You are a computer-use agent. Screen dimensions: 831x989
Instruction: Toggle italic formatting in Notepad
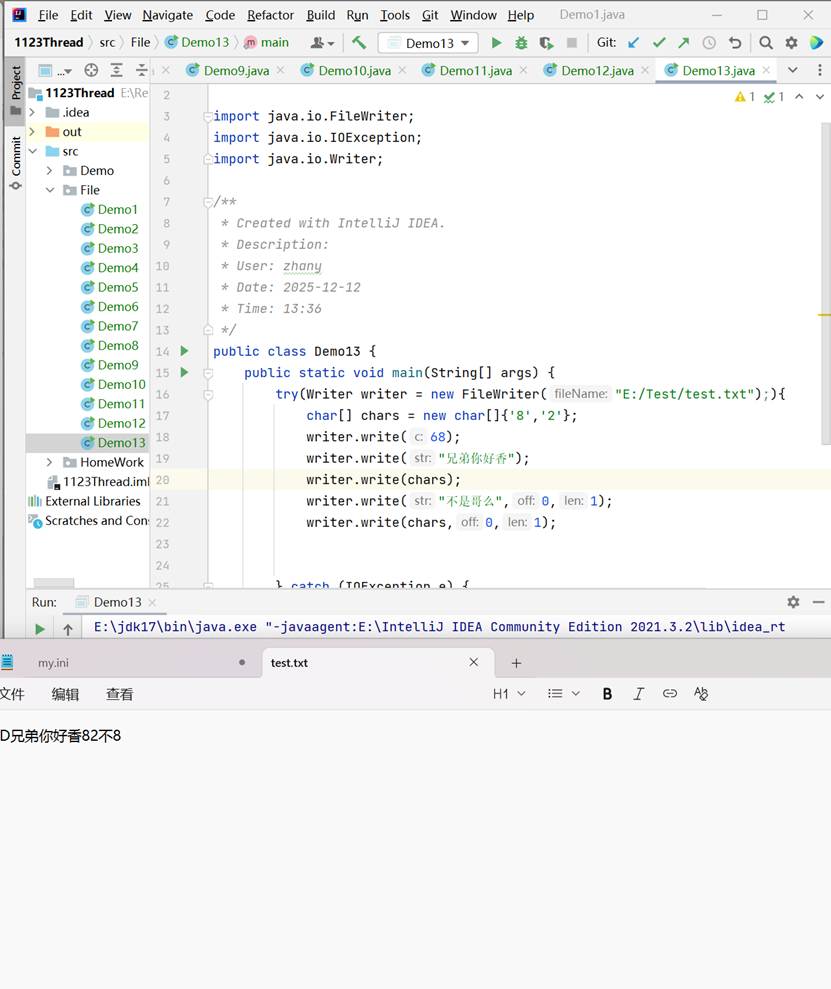point(638,694)
